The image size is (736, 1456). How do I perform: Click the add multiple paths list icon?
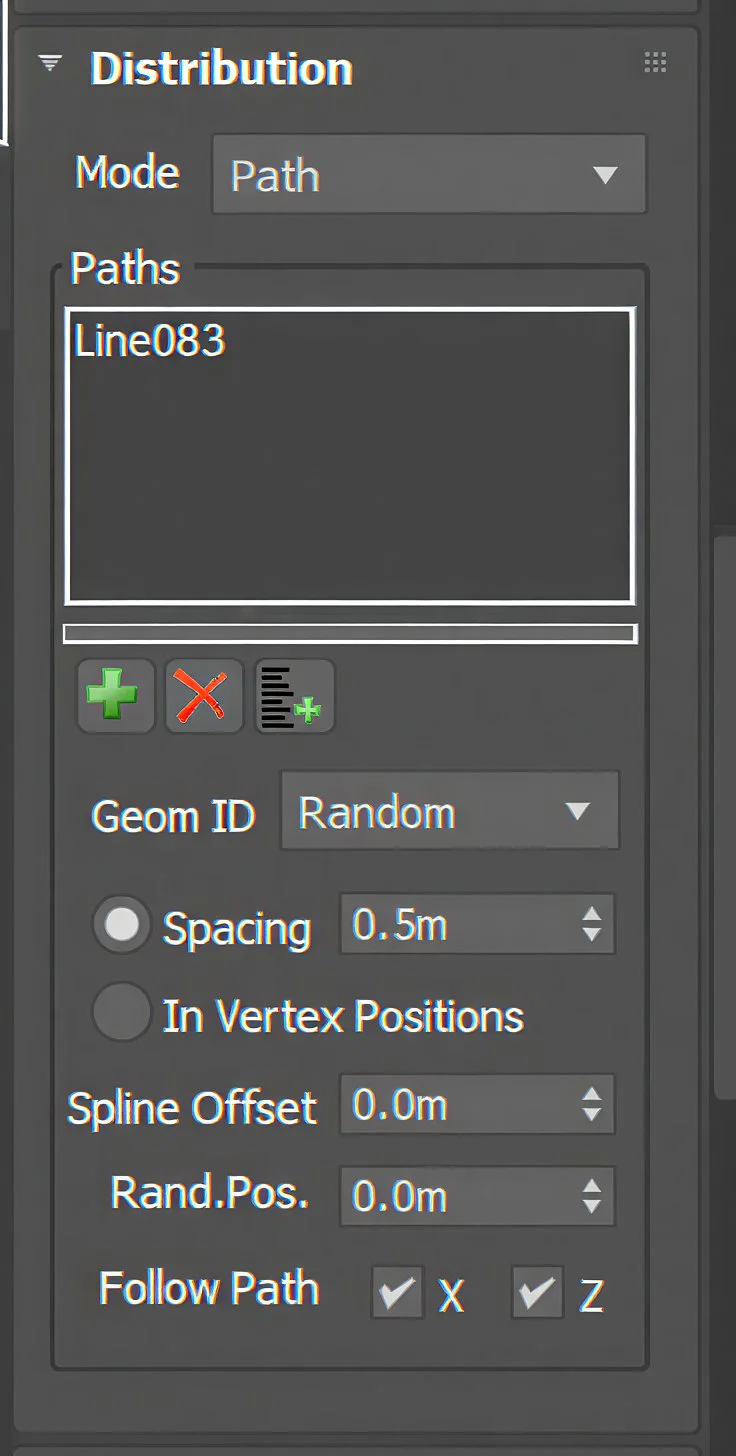pyautogui.click(x=294, y=696)
